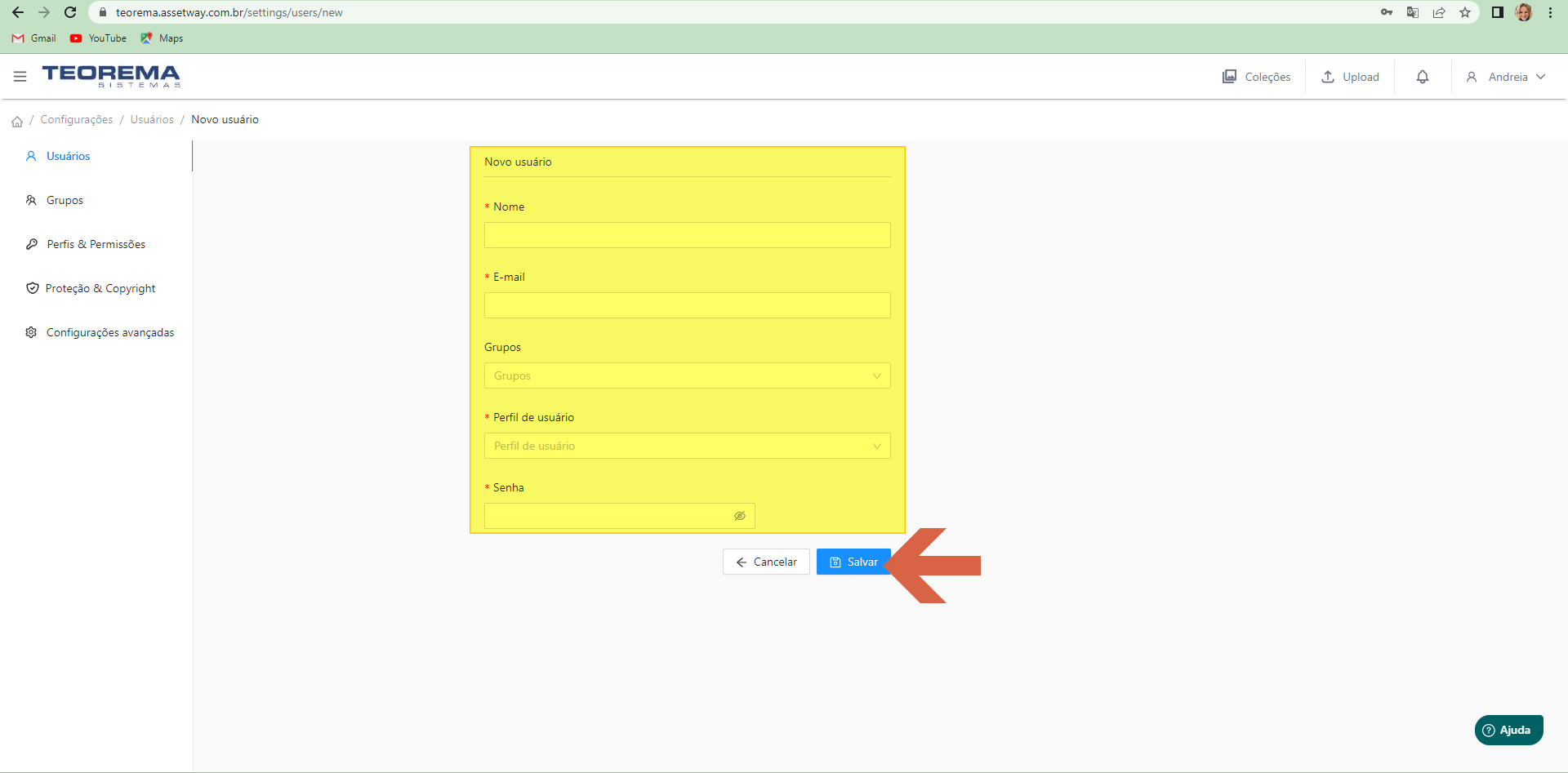Image resolution: width=1568 pixels, height=773 pixels.
Task: Open the Ajuda help widget
Action: (1508, 730)
